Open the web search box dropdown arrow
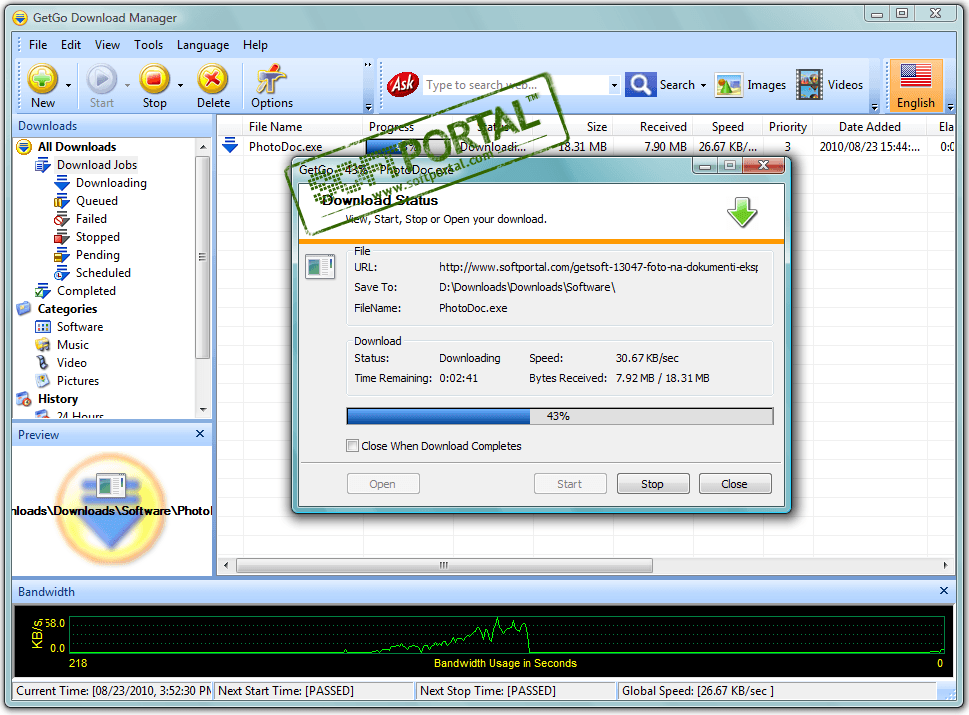Viewport: 969px width, 715px height. click(x=614, y=85)
